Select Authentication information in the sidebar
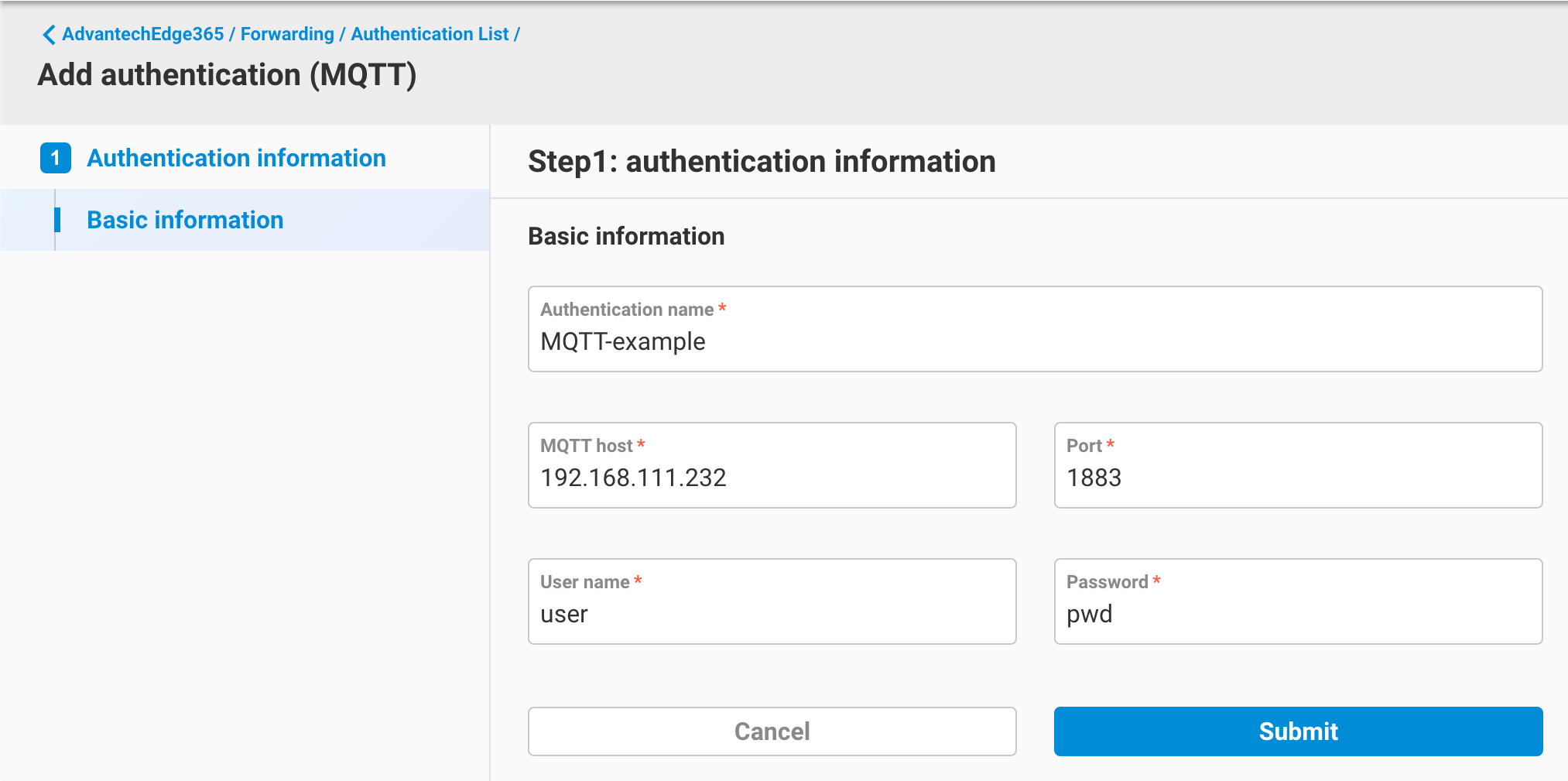1568x781 pixels. pyautogui.click(x=236, y=158)
